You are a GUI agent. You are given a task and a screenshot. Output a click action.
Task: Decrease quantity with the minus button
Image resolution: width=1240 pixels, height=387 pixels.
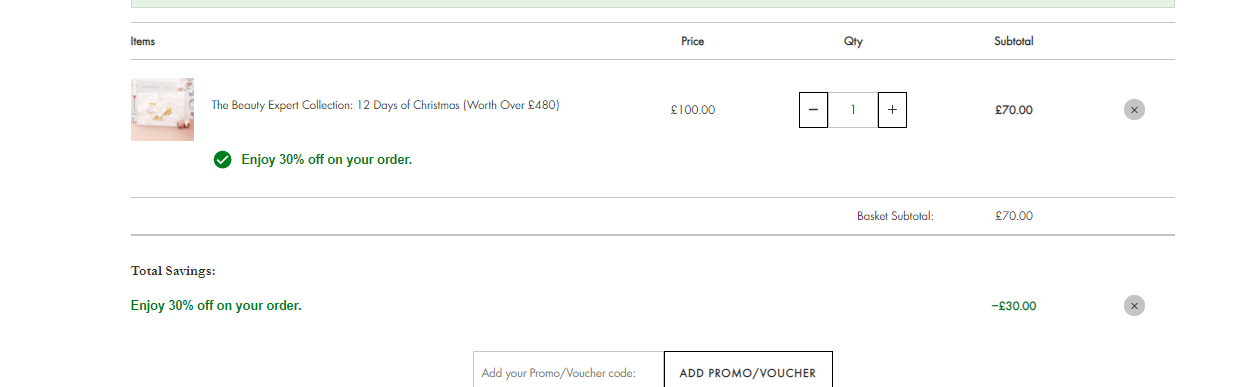[x=813, y=110]
